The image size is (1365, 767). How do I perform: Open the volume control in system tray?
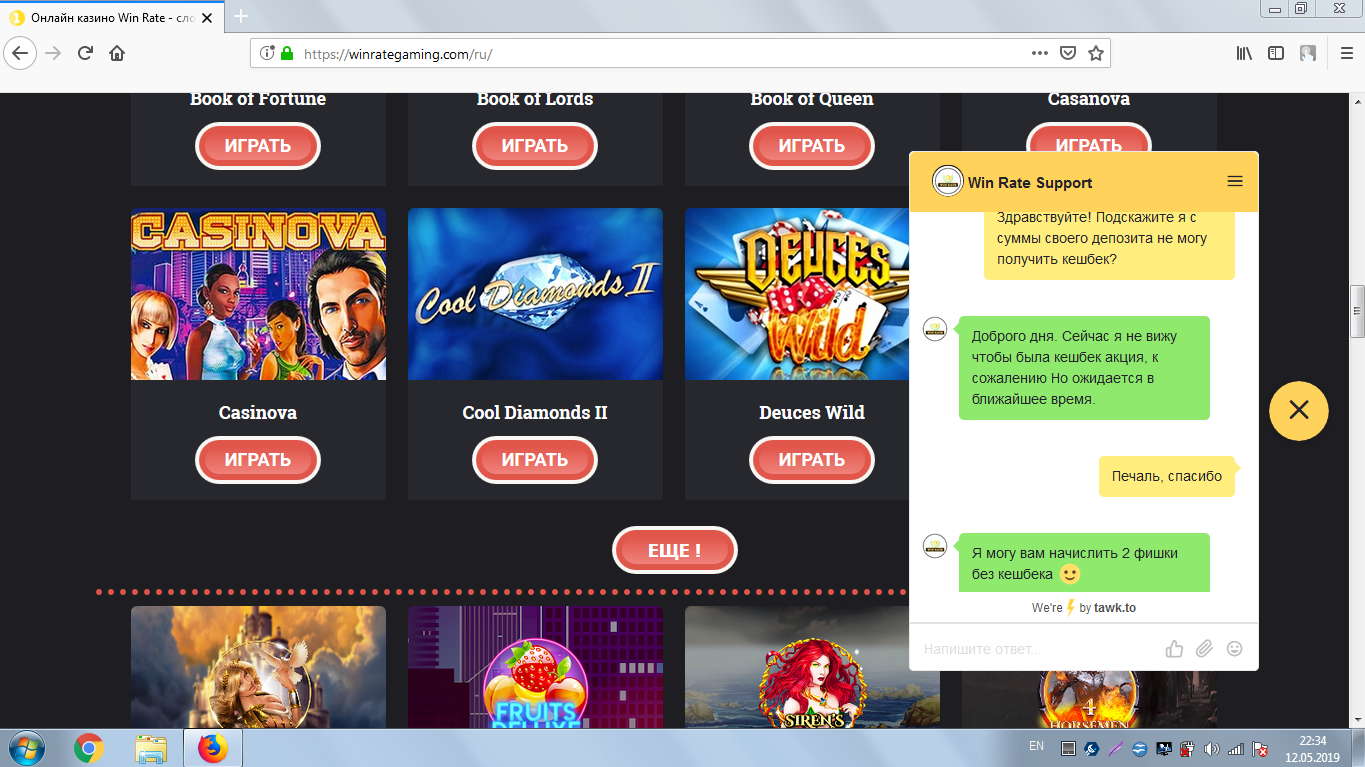(x=1212, y=748)
